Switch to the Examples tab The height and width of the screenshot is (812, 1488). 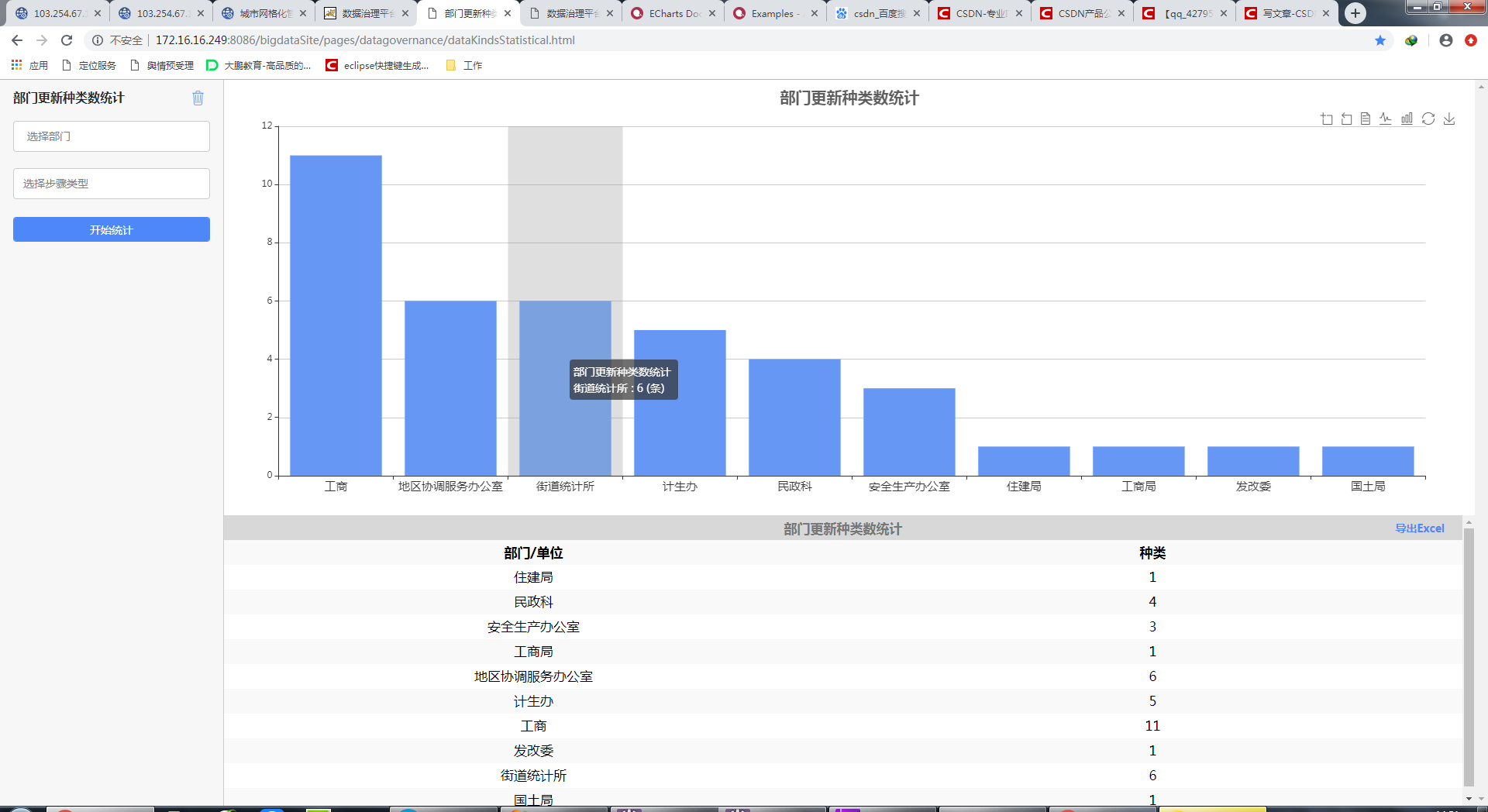tap(775, 13)
